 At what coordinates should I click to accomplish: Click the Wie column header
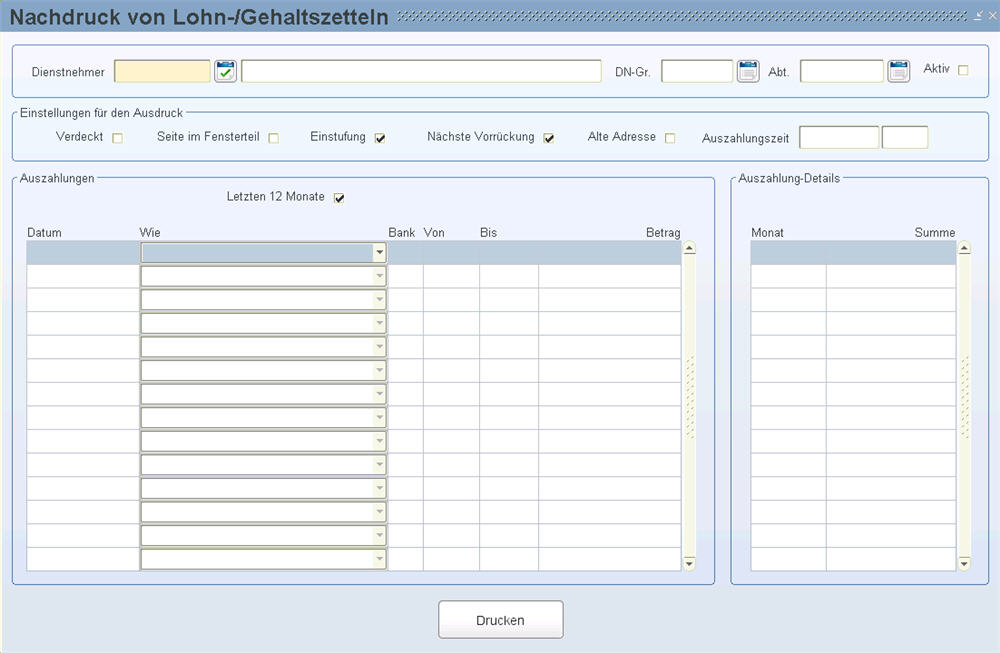click(150, 233)
